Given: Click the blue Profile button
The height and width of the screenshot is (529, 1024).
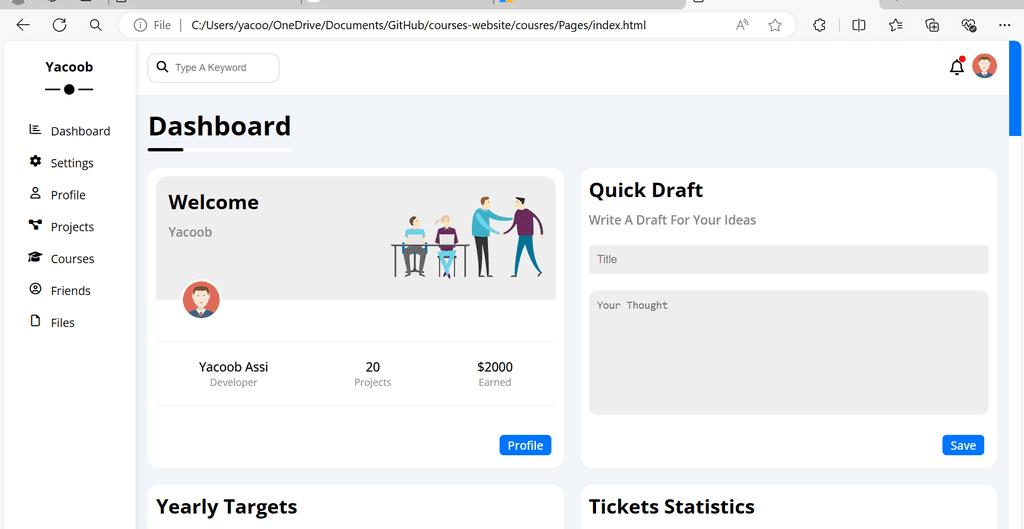Looking at the screenshot, I should coord(525,445).
